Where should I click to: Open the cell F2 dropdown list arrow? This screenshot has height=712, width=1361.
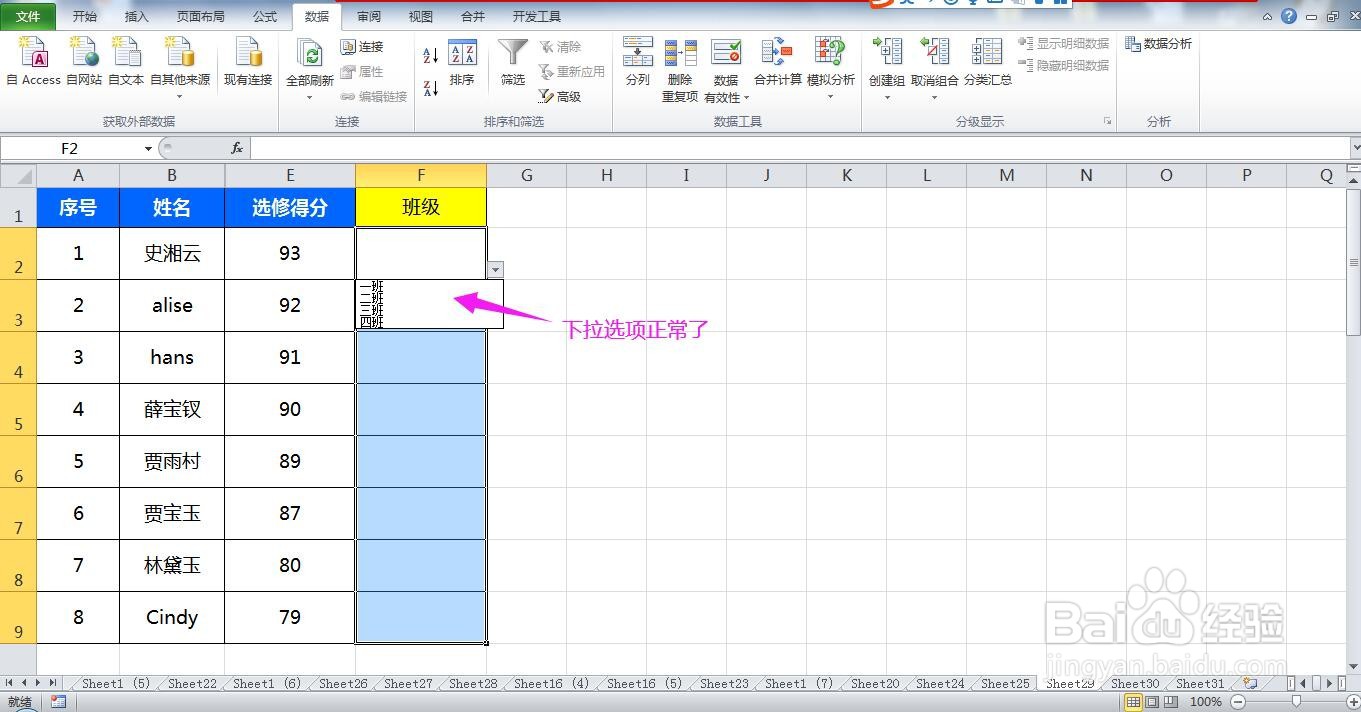point(495,269)
